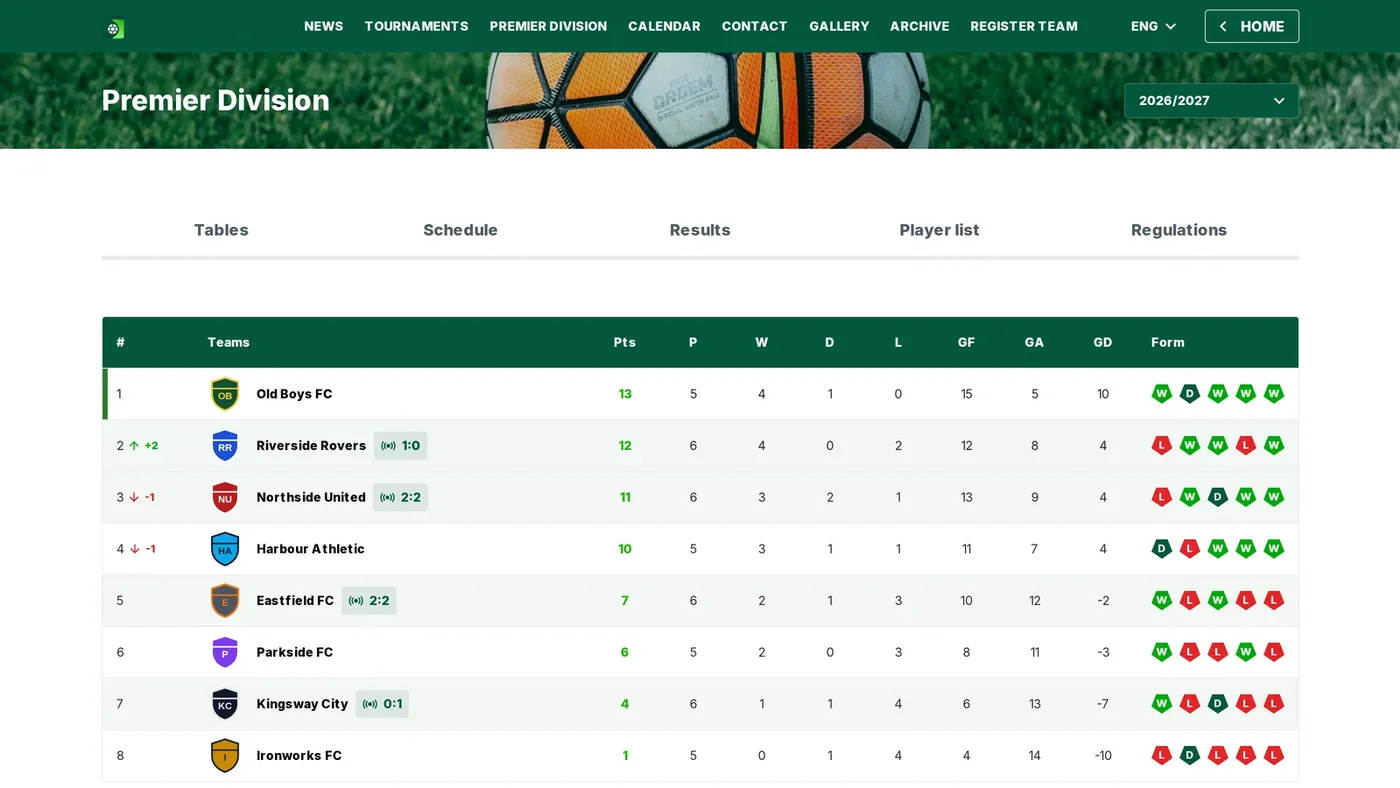Go to News in the navigation
This screenshot has height=788, width=1400.
(x=324, y=26)
